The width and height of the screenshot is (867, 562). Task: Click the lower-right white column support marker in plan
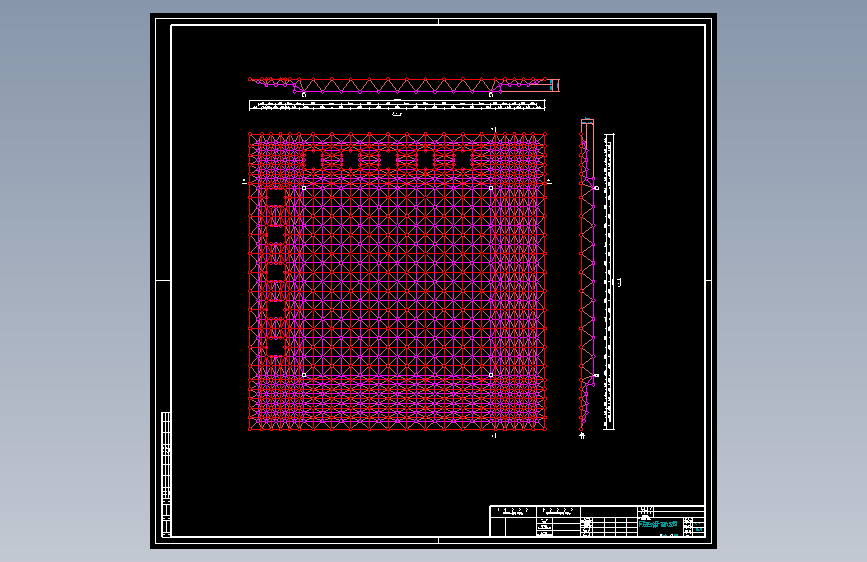pos(491,375)
